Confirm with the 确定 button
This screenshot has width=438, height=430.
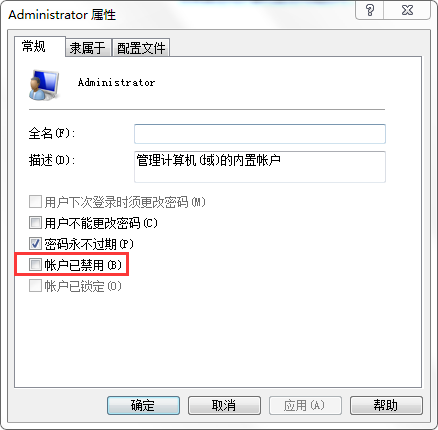coord(143,405)
